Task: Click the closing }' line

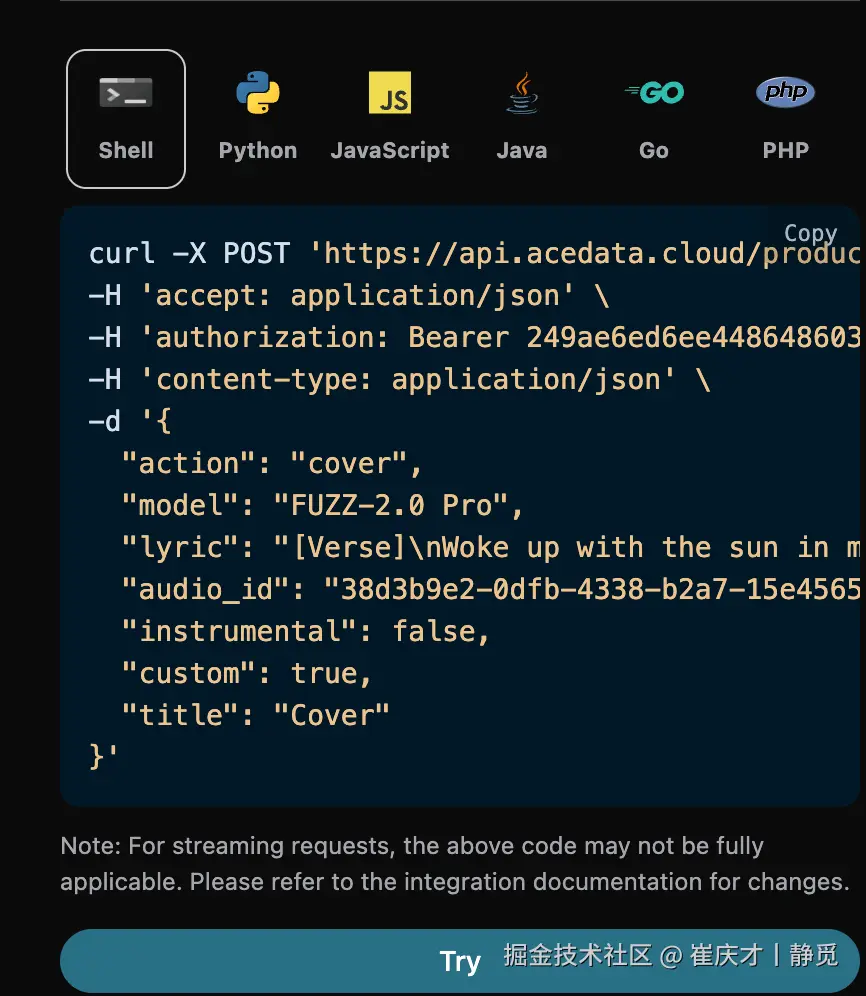Action: coord(104,757)
